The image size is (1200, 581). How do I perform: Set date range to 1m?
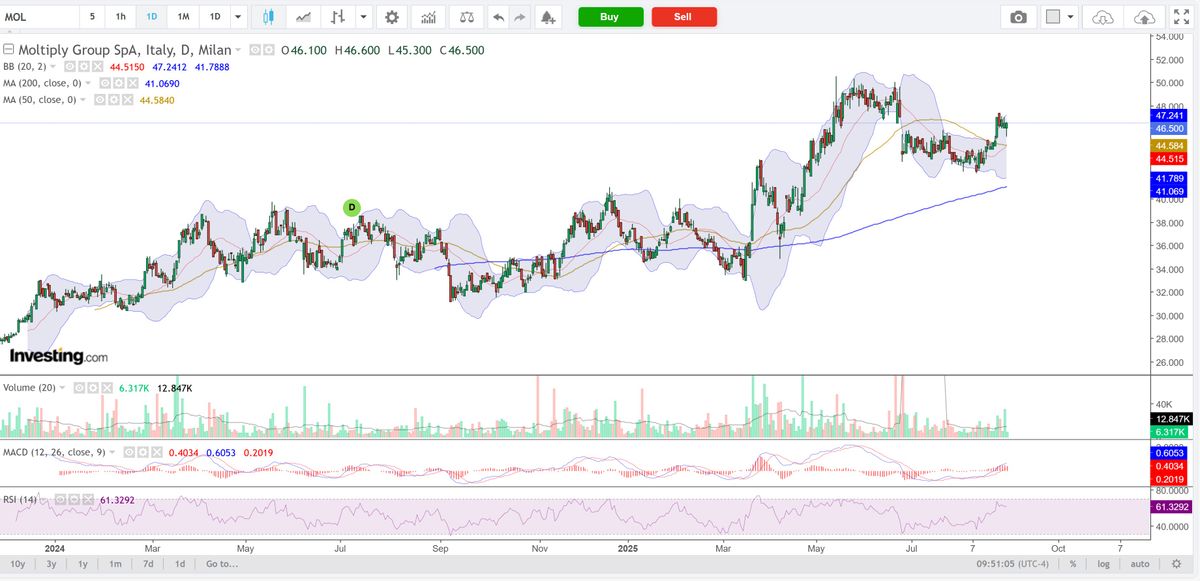tap(116, 564)
